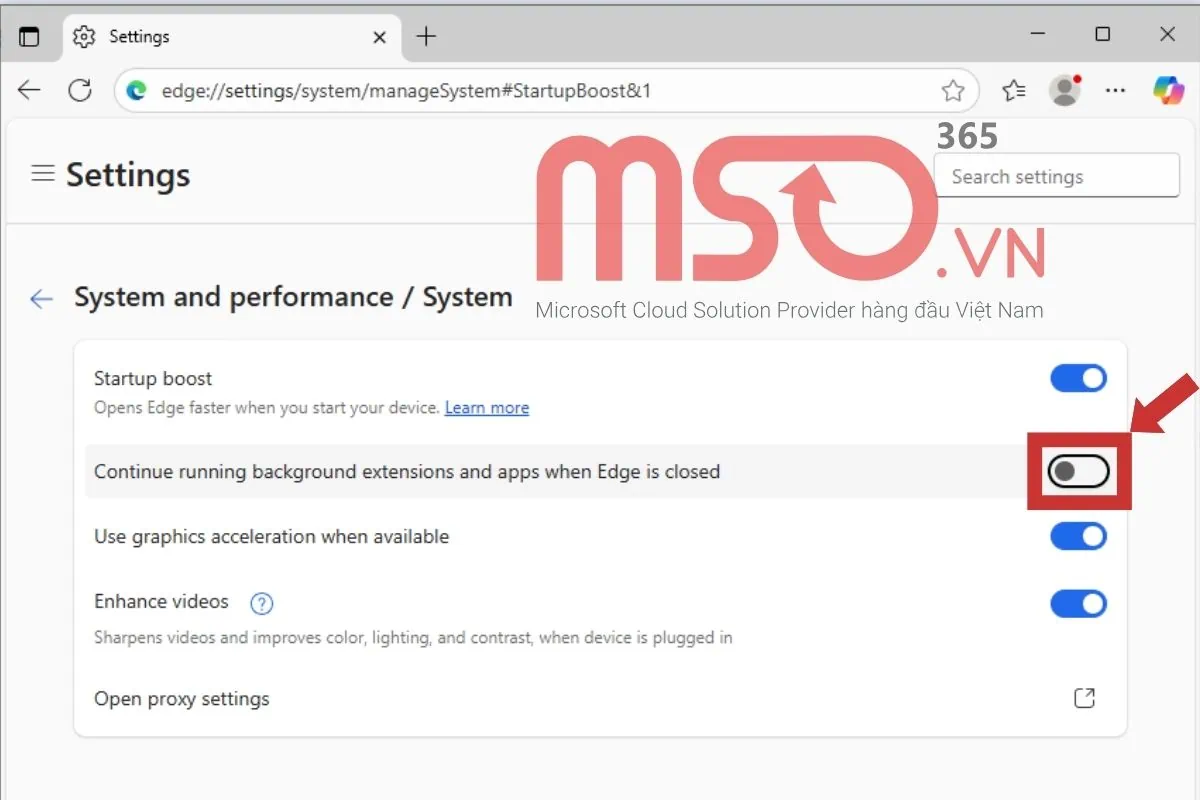Viewport: 1200px width, 800px height.
Task: Open the favorites hub icon
Action: click(1014, 90)
